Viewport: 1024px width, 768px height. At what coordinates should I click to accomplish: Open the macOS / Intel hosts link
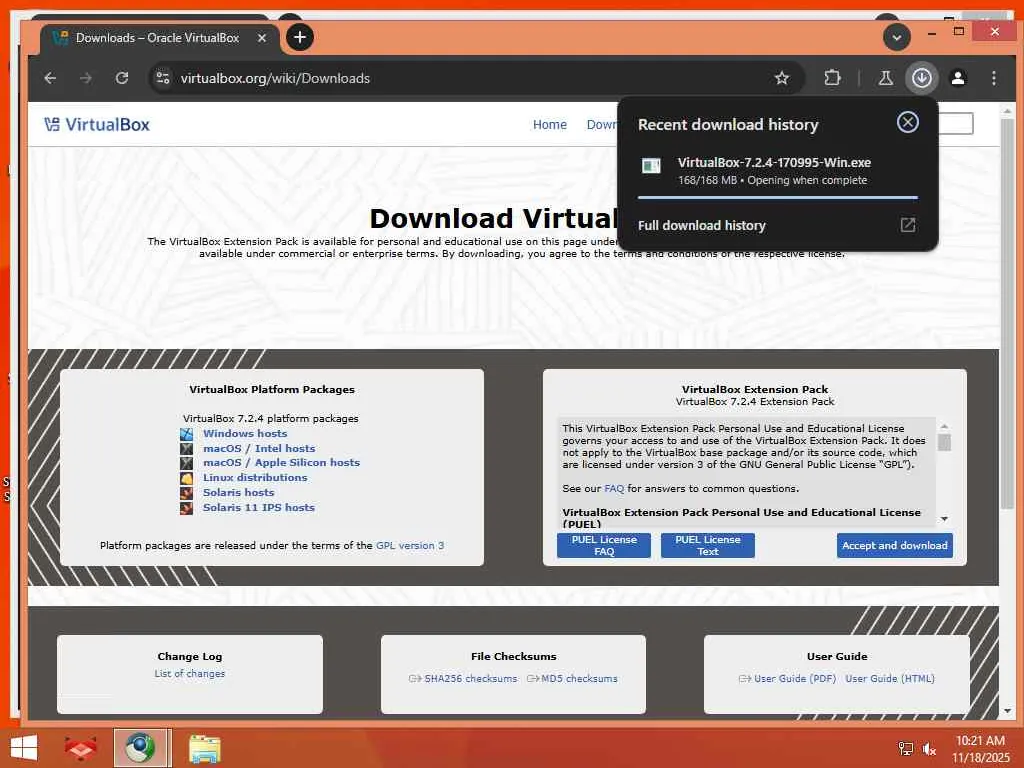coord(259,449)
